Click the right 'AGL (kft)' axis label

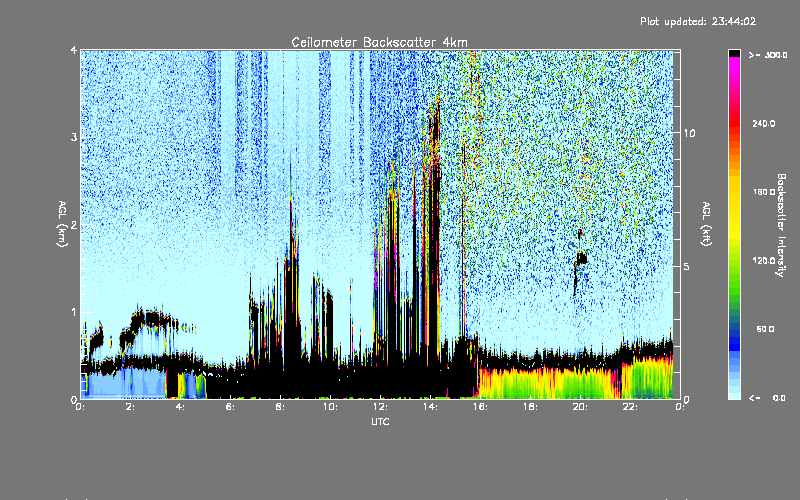[x=706, y=224]
